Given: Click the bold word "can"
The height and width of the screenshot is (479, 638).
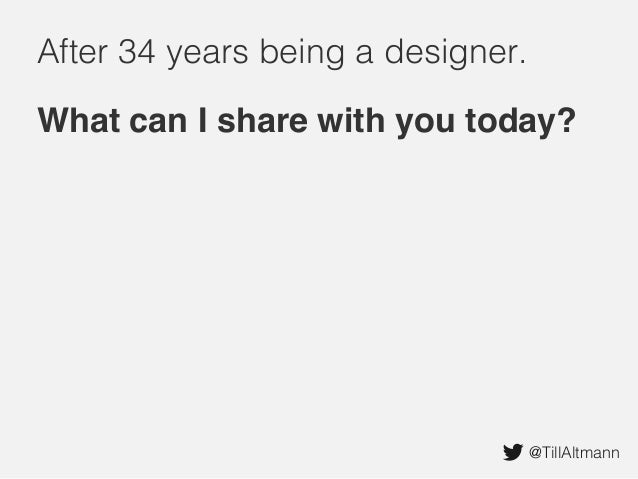Looking at the screenshot, I should pos(158,123).
